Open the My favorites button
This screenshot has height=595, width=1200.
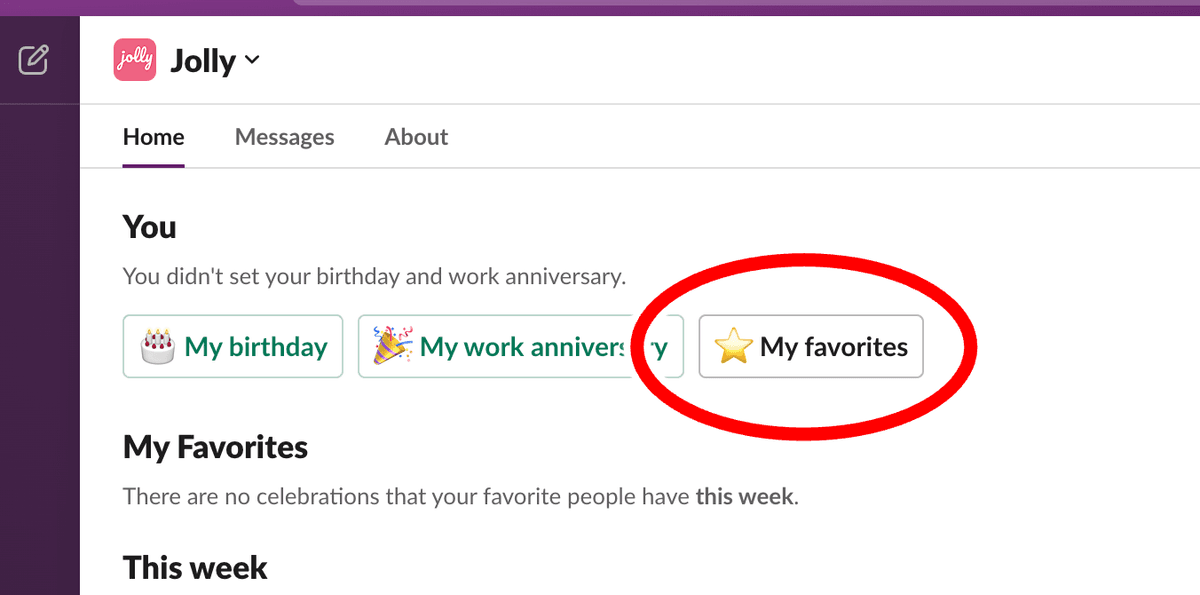(811, 347)
